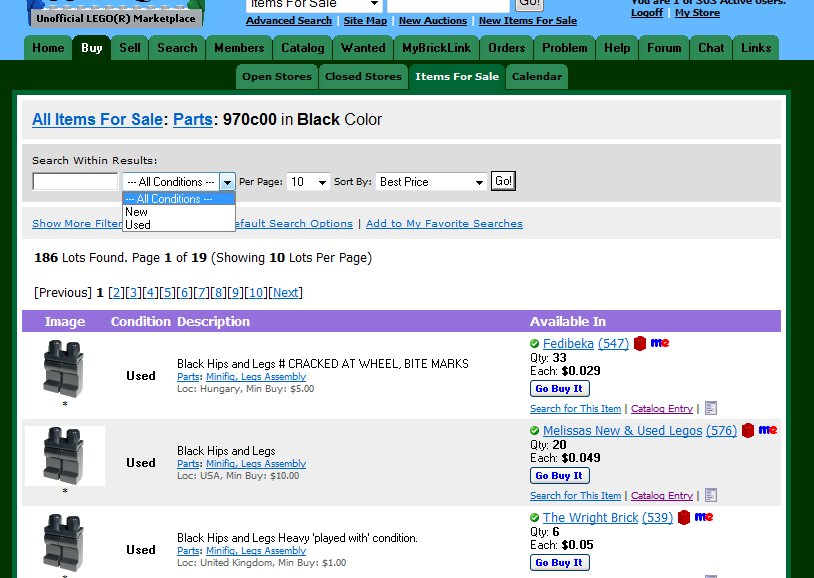Click Go Buy It for the Fedibeka listing
Screen dimensions: 814x578
559,388
